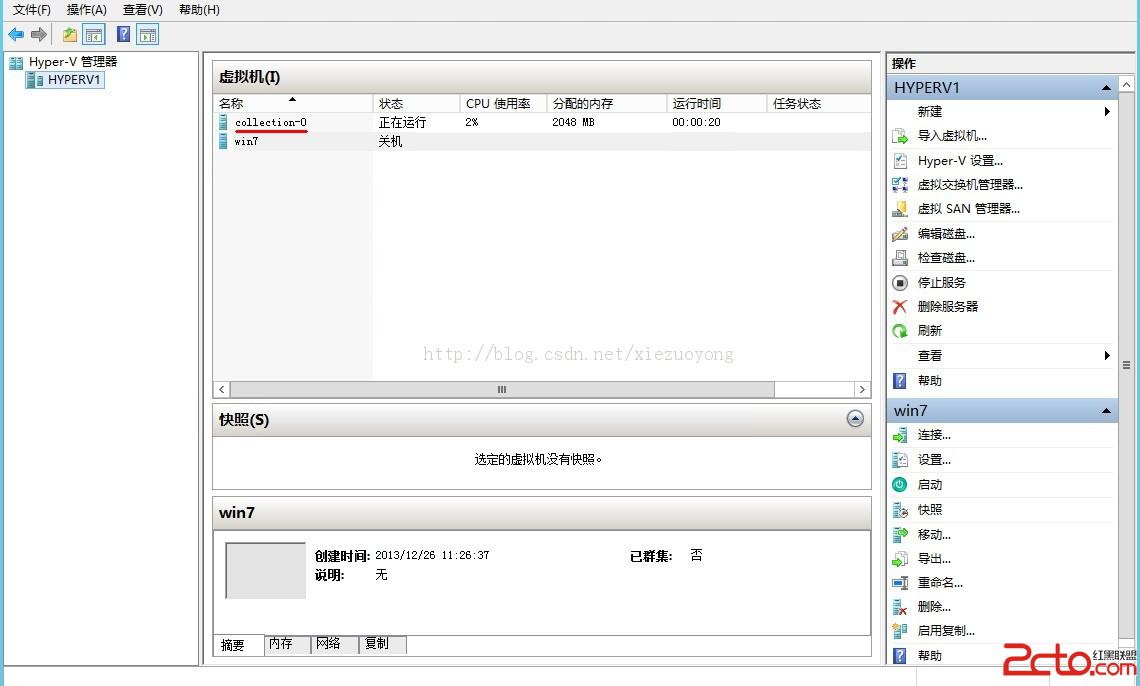
Task: Sort by 名称 column header
Action: 293,103
